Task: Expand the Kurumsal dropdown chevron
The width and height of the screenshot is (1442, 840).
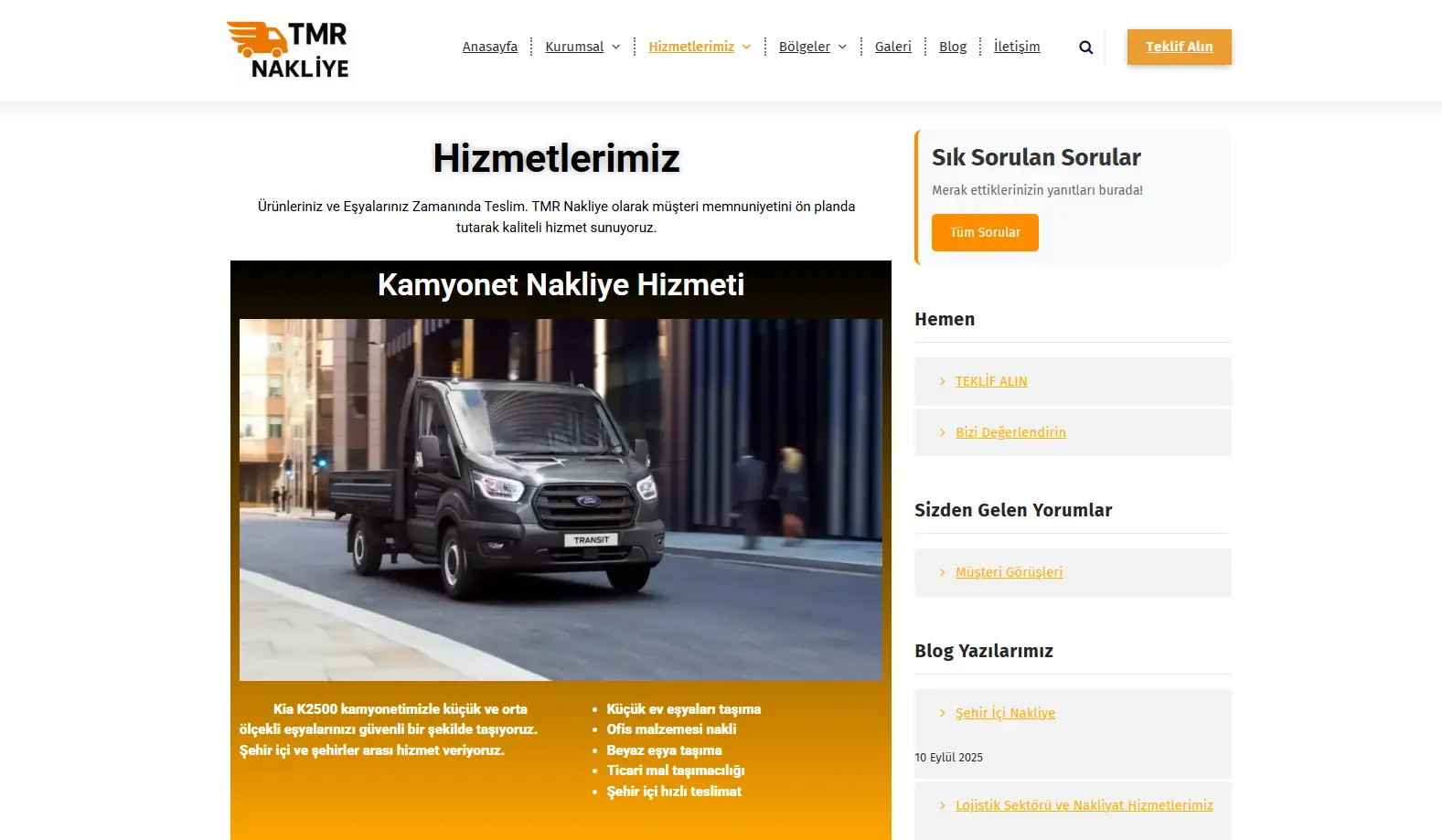Action: click(615, 48)
